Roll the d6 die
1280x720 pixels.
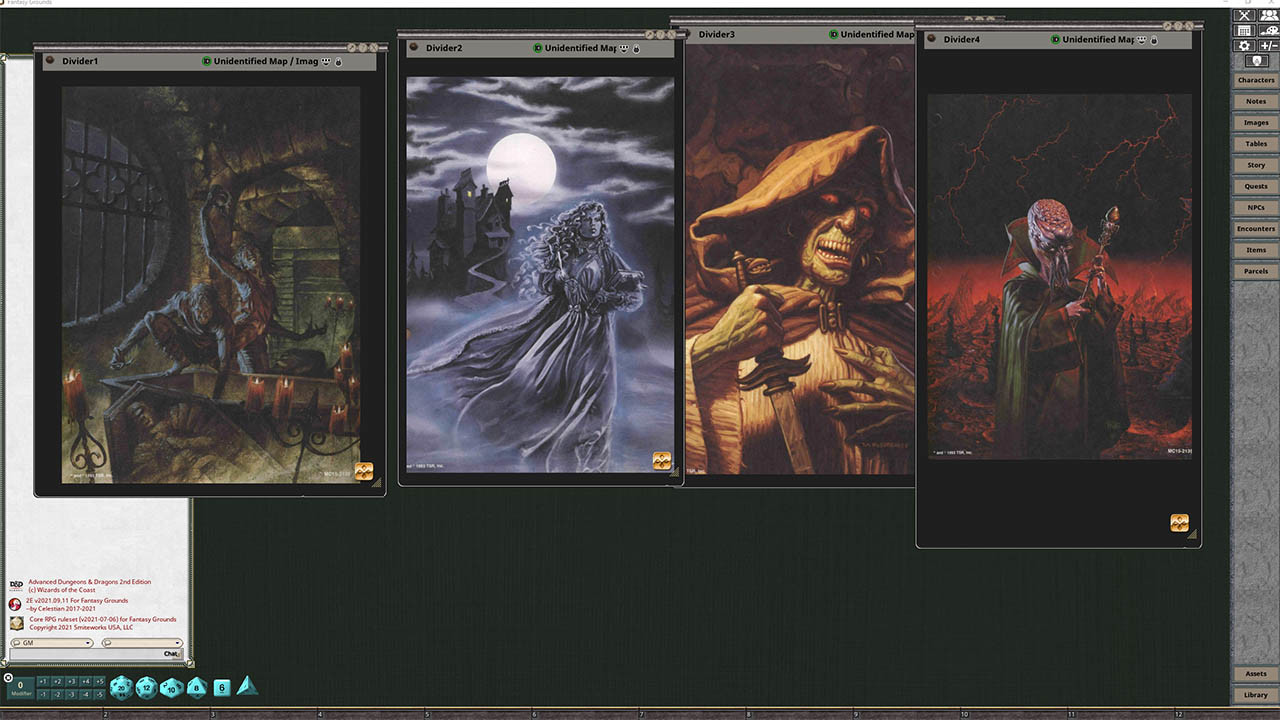(x=220, y=687)
